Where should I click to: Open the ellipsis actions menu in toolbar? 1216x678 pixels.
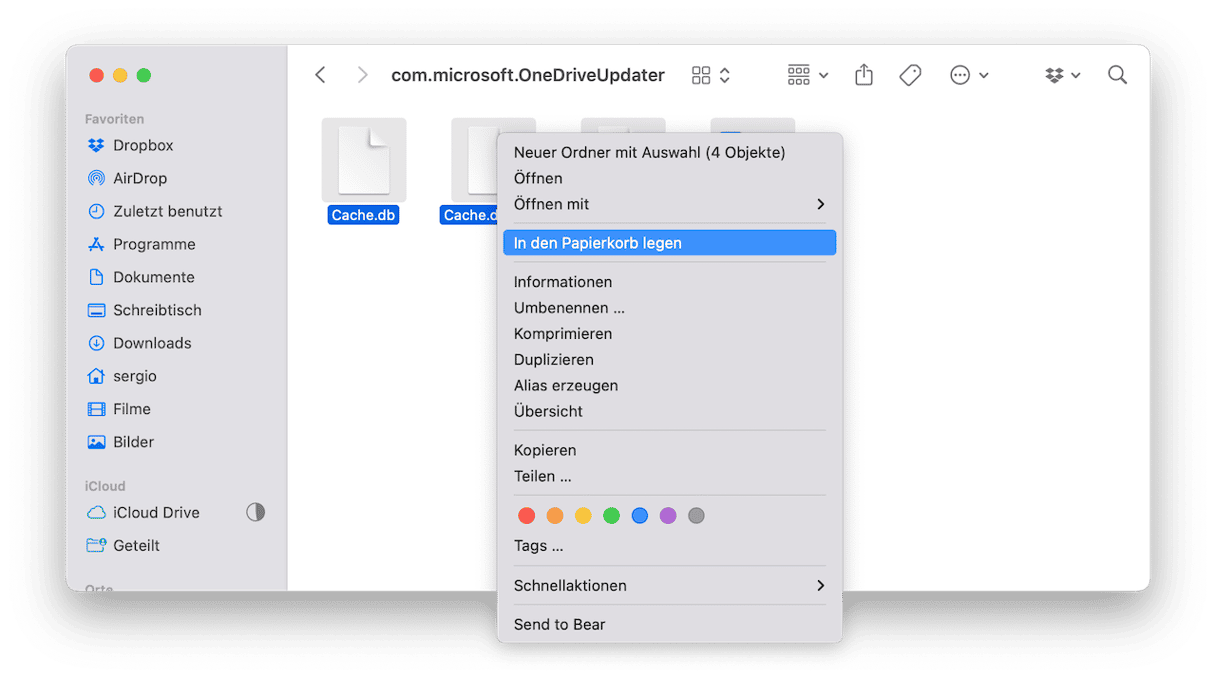pos(969,75)
